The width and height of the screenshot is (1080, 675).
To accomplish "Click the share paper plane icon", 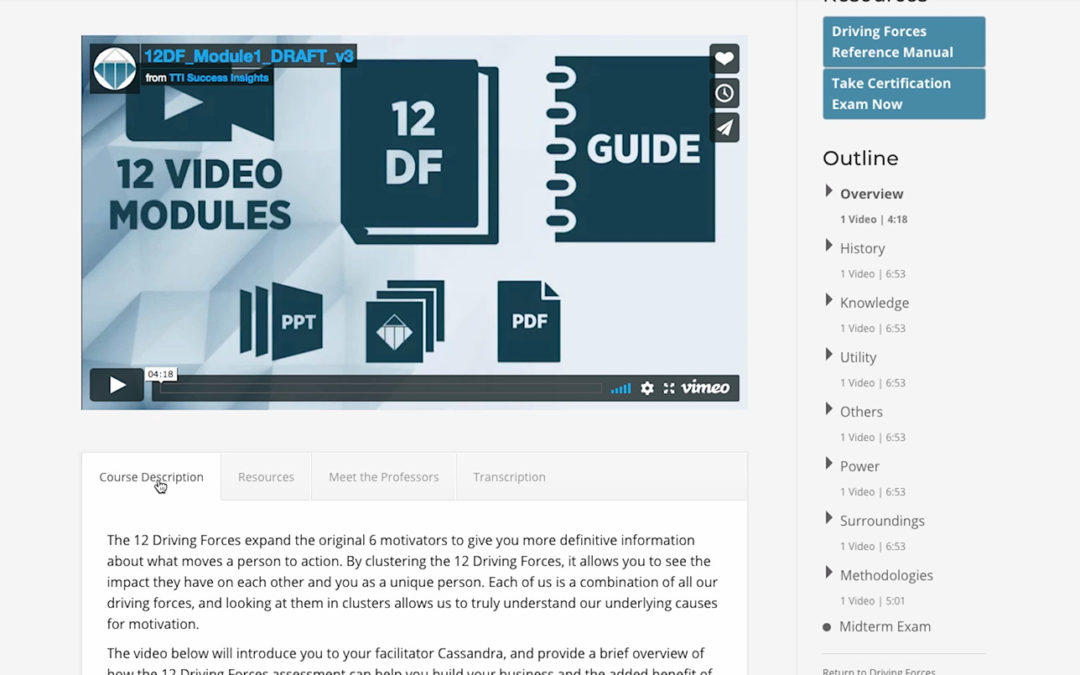I will [724, 127].
